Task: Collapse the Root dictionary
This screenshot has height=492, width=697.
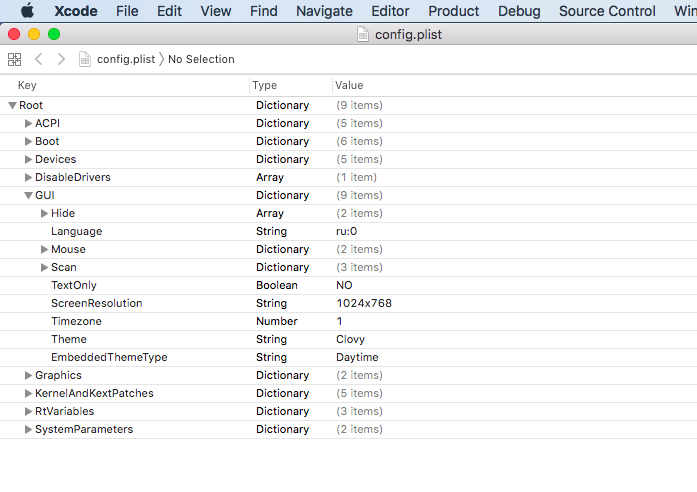Action: coord(12,105)
